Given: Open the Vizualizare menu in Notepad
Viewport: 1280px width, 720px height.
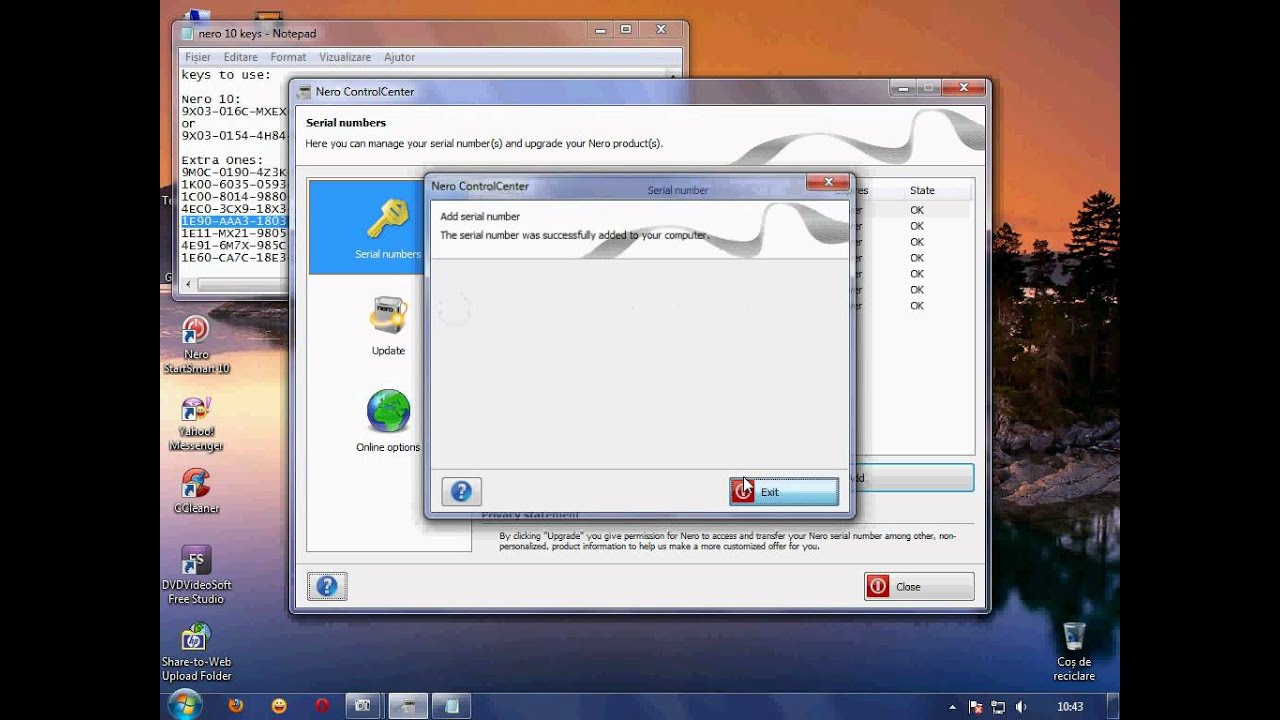Looking at the screenshot, I should 345,57.
